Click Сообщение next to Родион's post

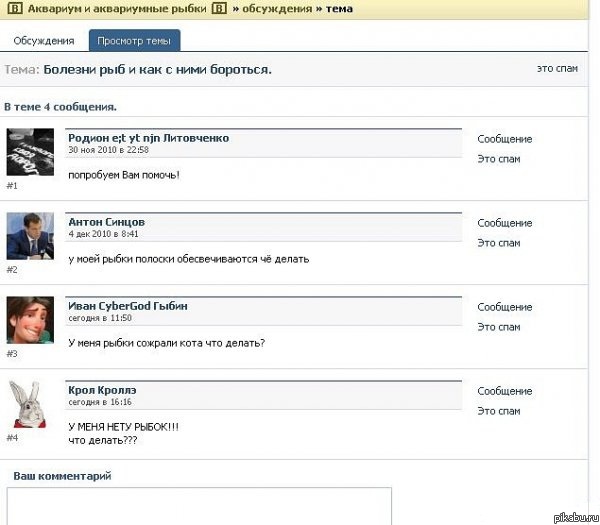(504, 139)
